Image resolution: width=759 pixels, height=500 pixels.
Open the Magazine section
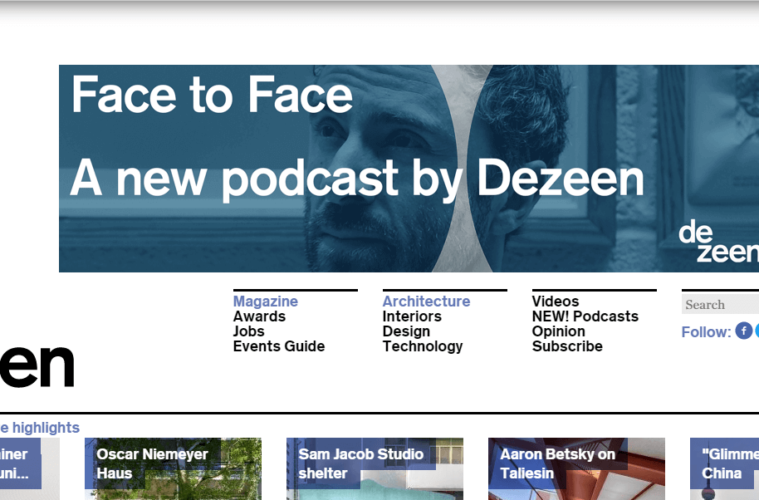point(265,301)
